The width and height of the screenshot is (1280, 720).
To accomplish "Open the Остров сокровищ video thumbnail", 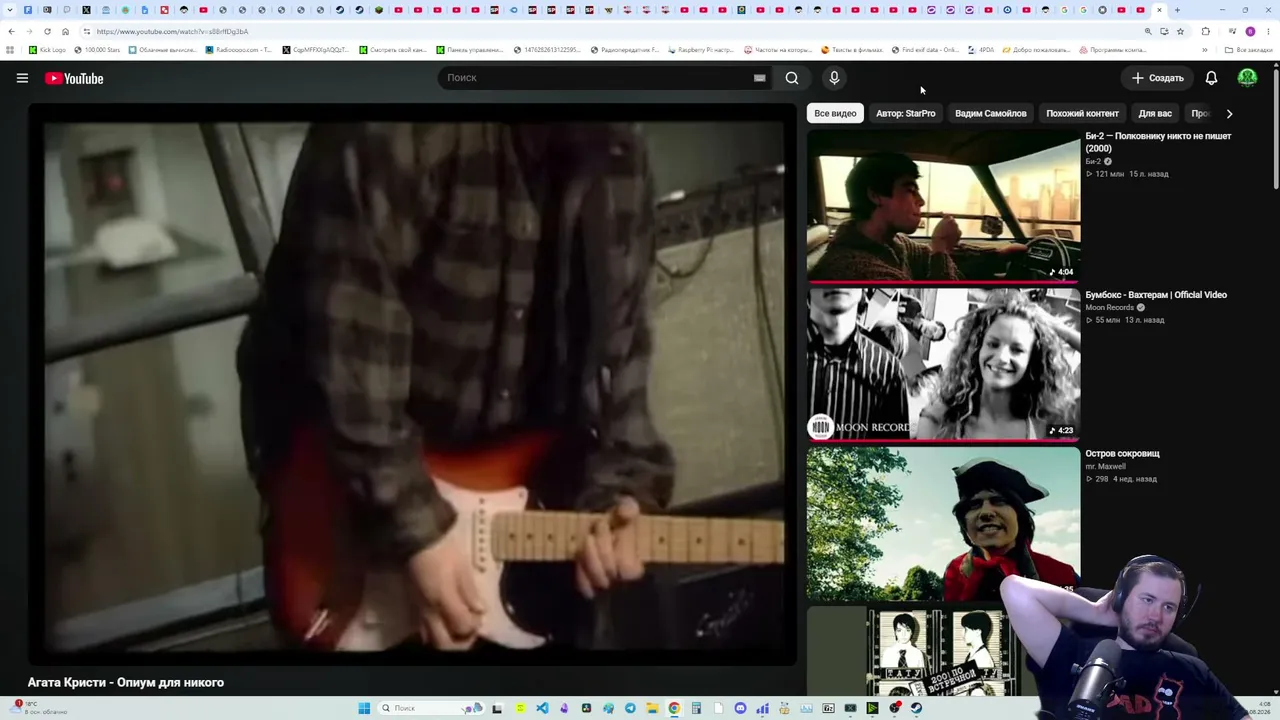I will click(944, 523).
